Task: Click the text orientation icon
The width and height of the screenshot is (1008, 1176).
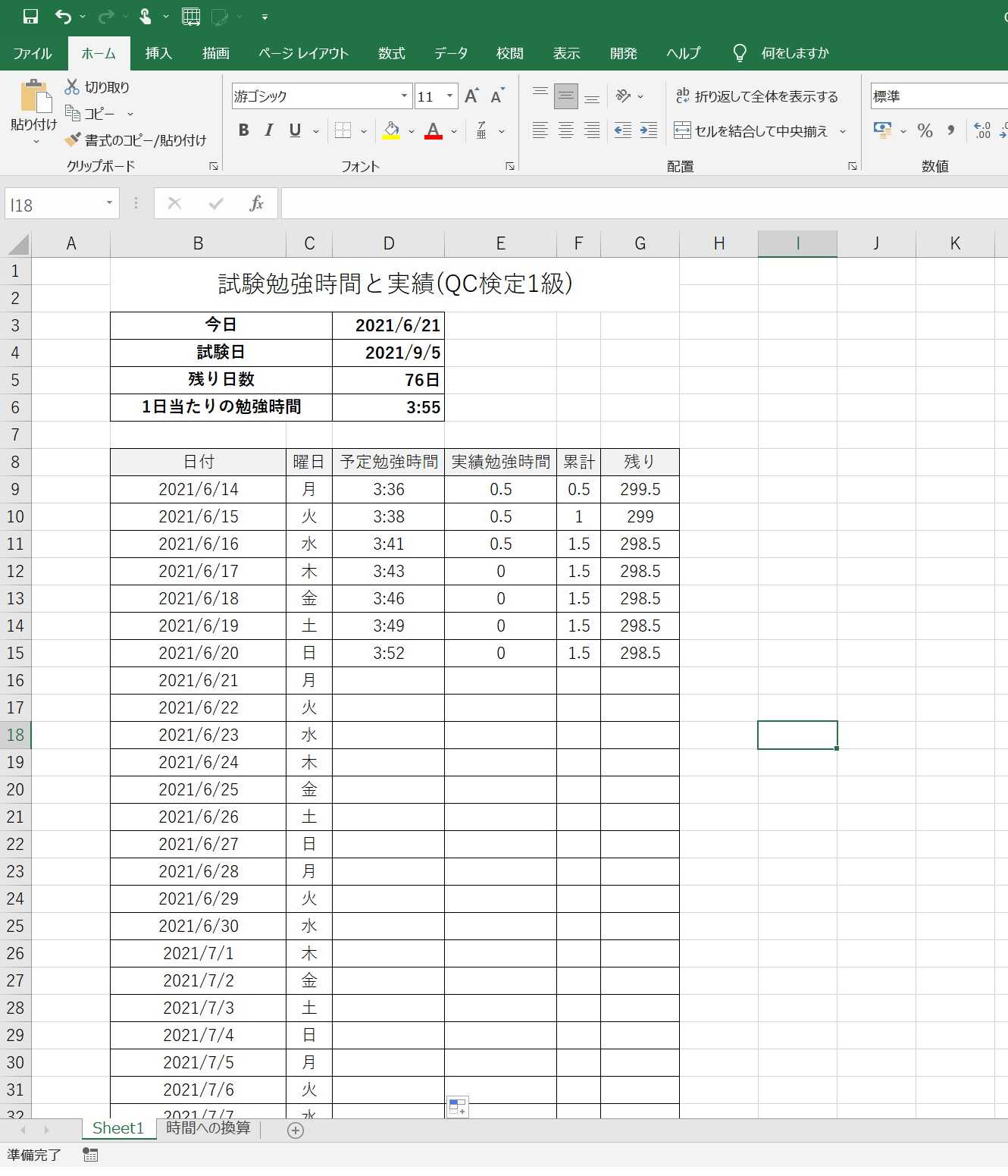Action: pyautogui.click(x=623, y=96)
